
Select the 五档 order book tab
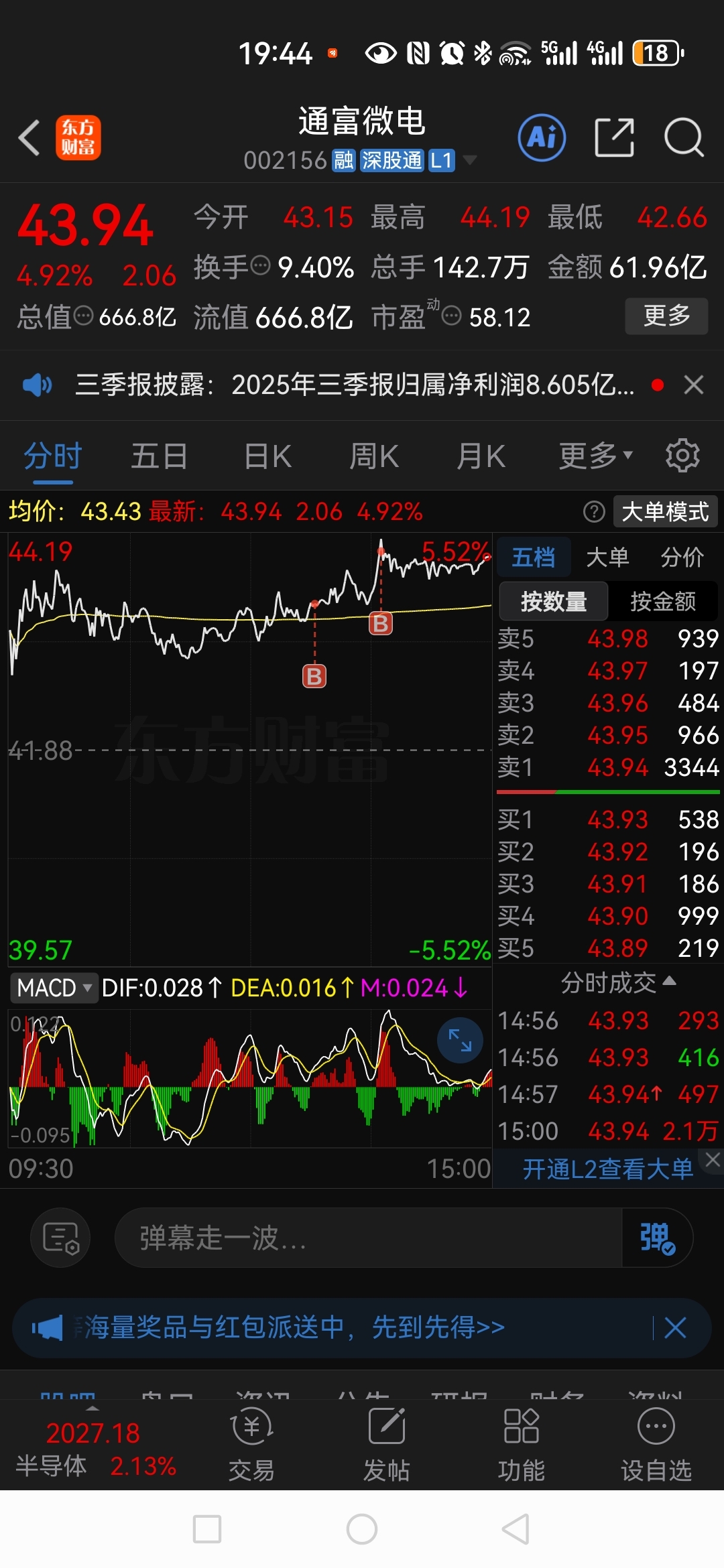tap(534, 557)
